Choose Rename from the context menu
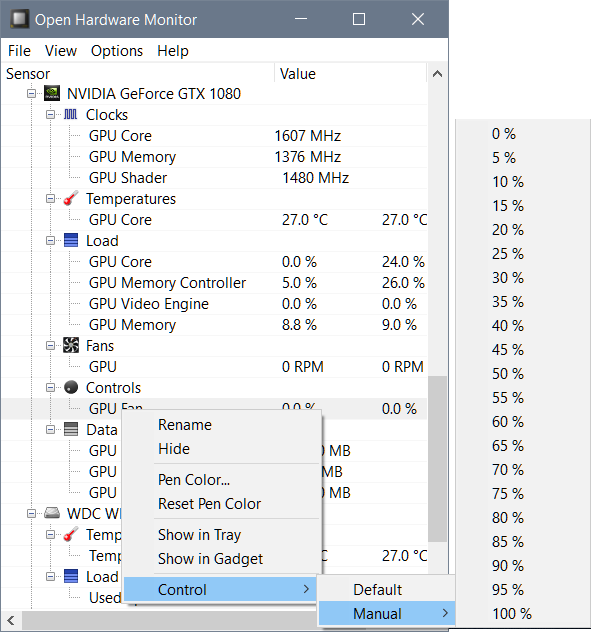 (x=222, y=425)
